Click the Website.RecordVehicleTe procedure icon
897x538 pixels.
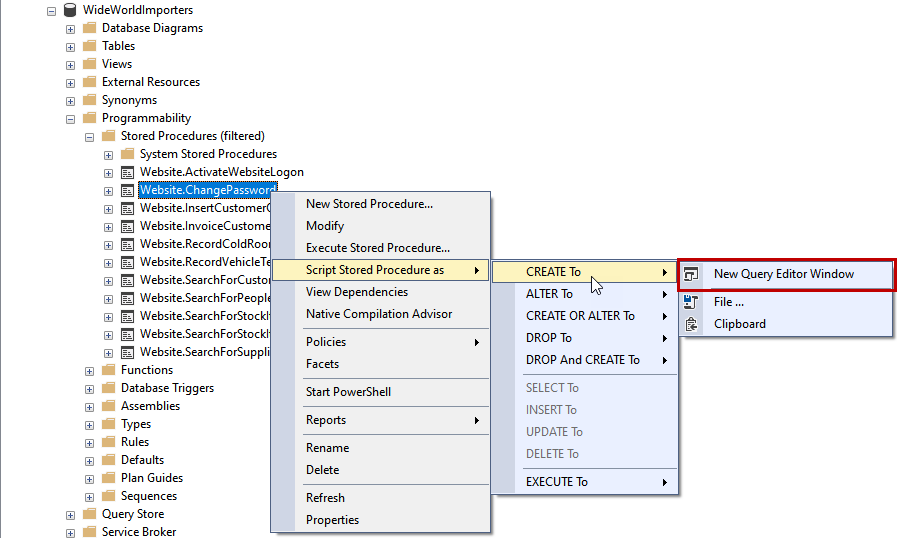click(128, 262)
